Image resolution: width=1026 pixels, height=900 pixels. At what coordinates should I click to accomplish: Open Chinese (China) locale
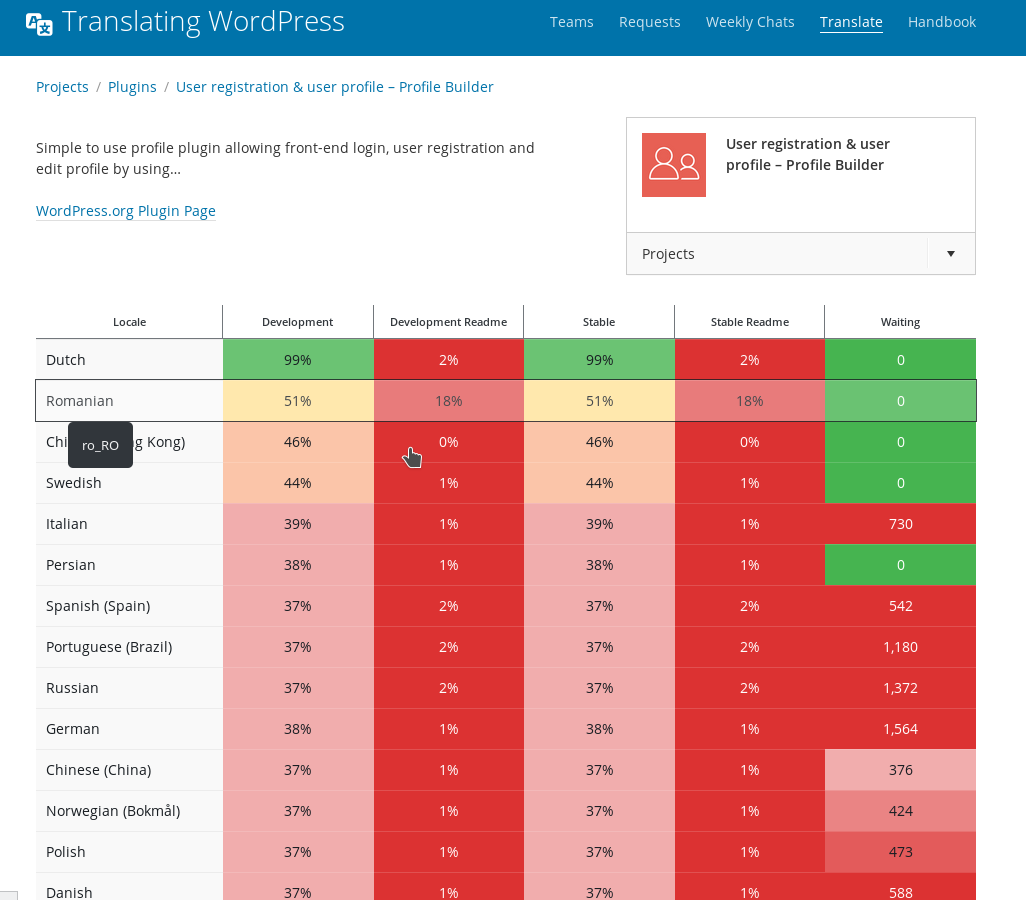pos(98,770)
